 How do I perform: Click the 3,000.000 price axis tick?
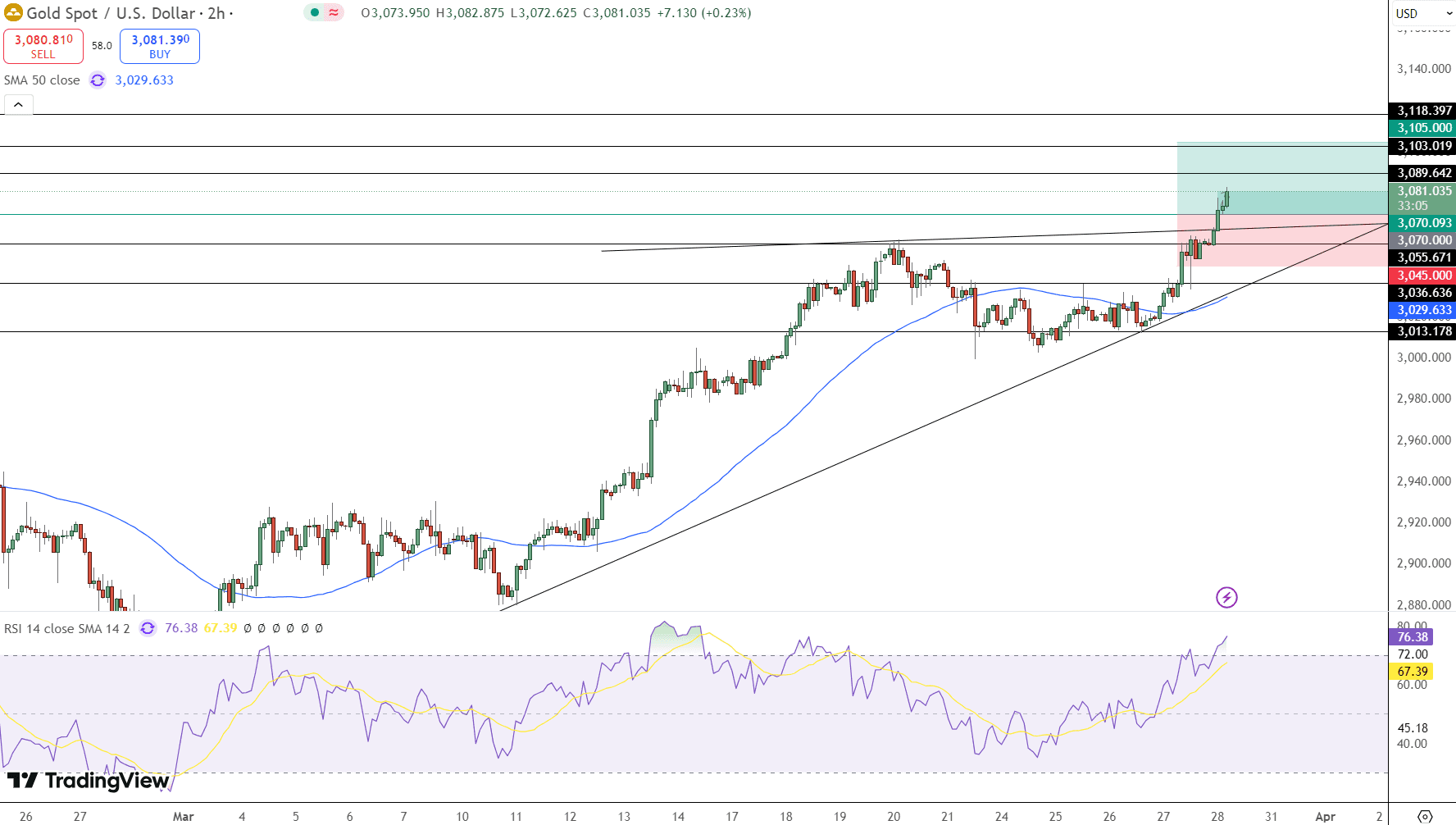point(1424,358)
